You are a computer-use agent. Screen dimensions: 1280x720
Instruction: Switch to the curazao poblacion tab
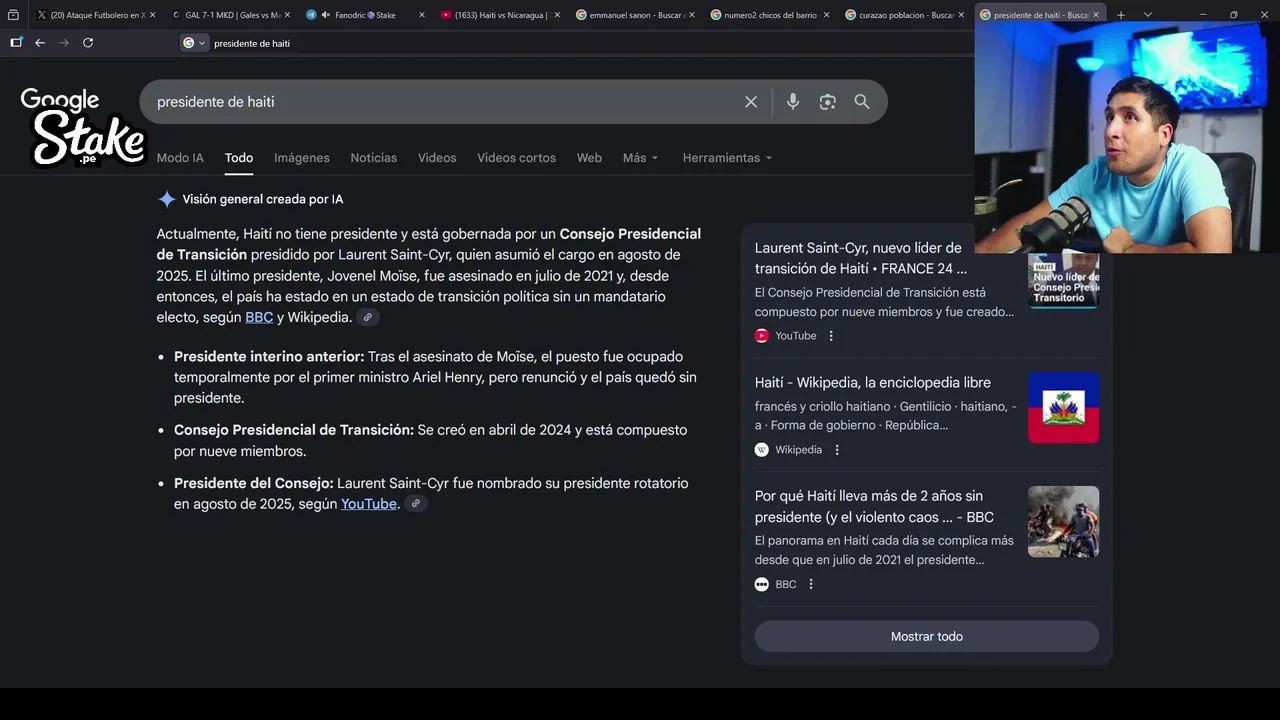pos(905,15)
